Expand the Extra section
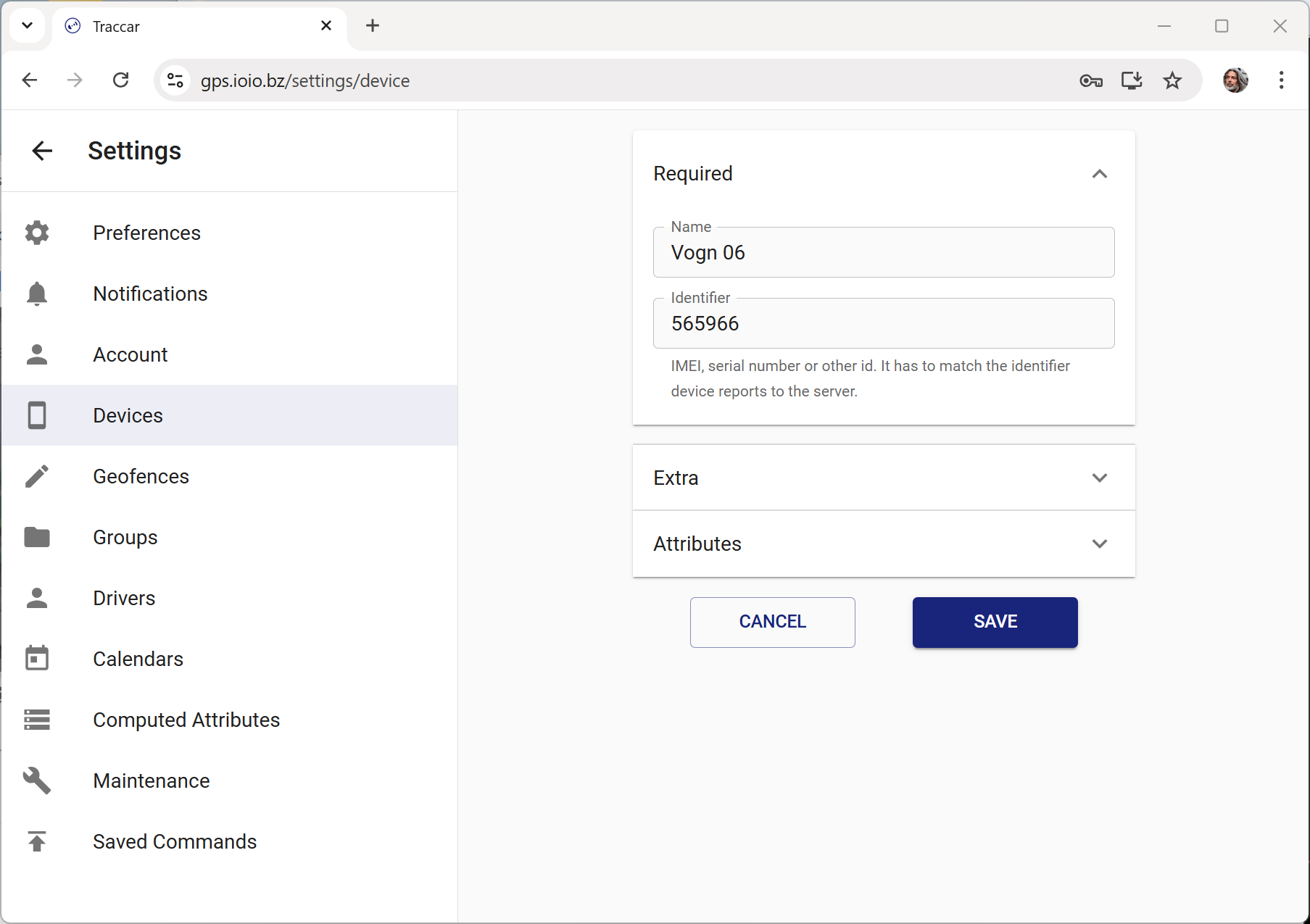 tap(1099, 478)
